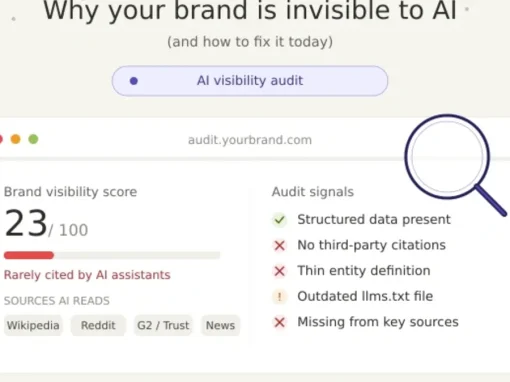
Task: Click the '/ 100' score denominator
Action: pos(68,230)
